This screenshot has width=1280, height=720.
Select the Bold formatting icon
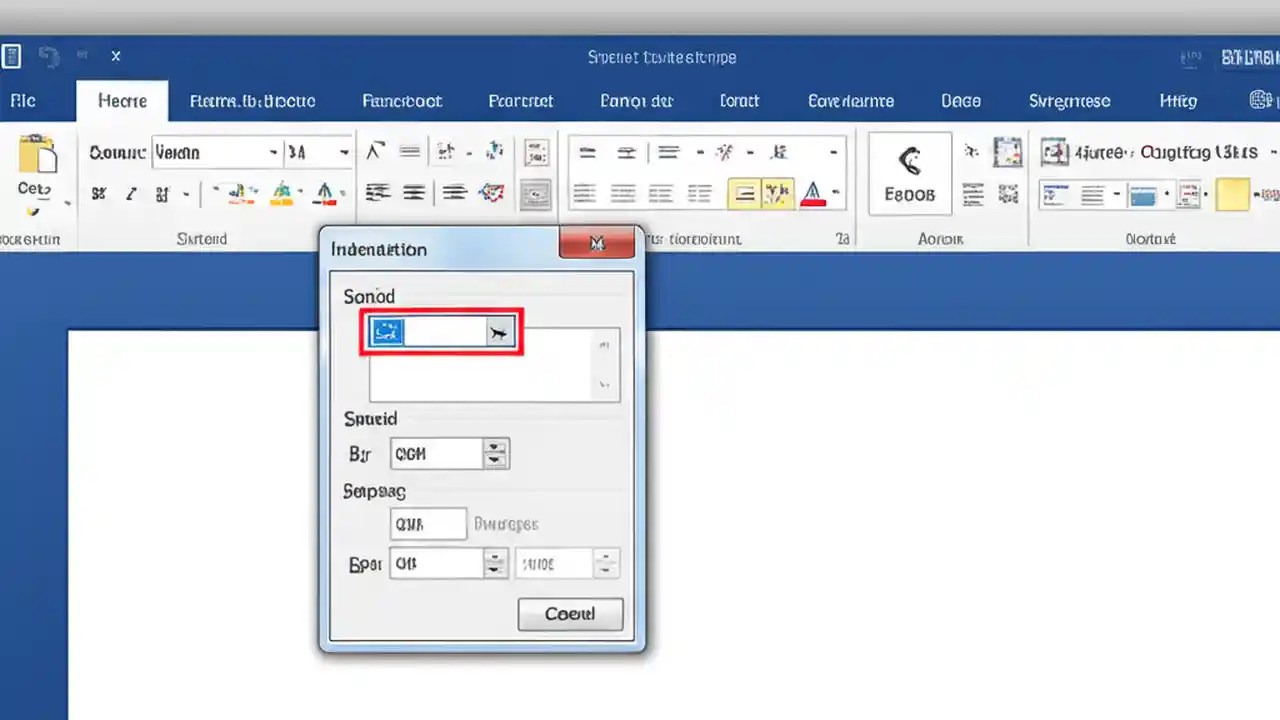coord(98,193)
